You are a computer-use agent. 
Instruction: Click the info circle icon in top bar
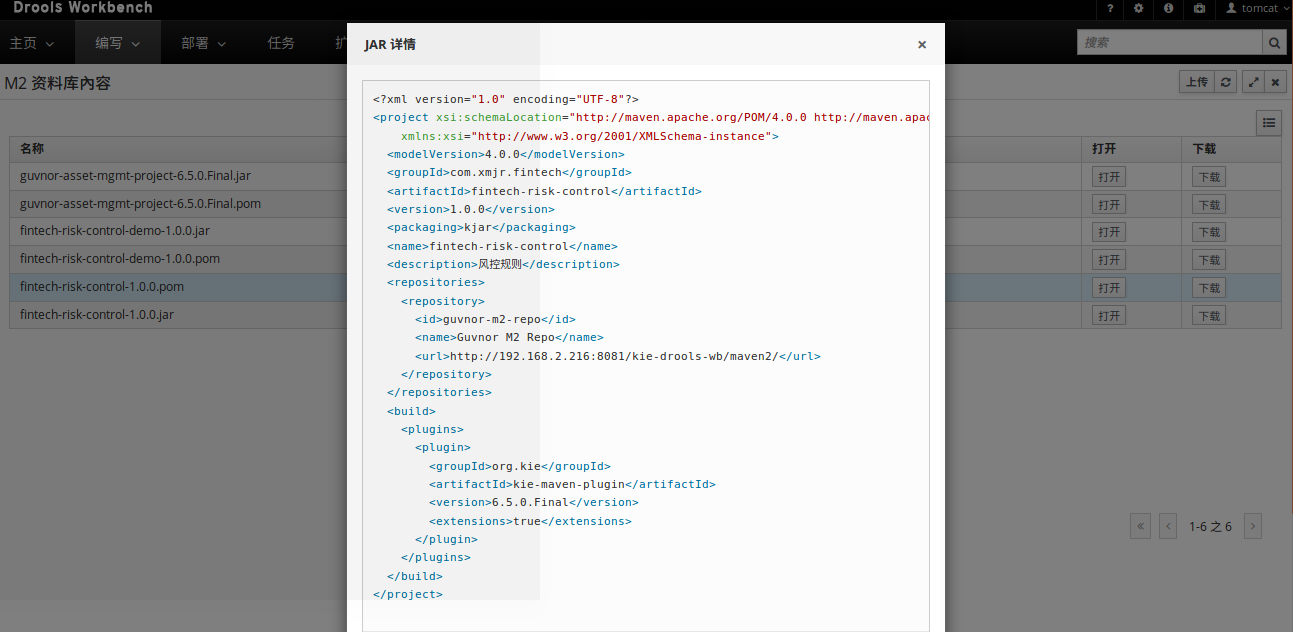(x=1168, y=8)
